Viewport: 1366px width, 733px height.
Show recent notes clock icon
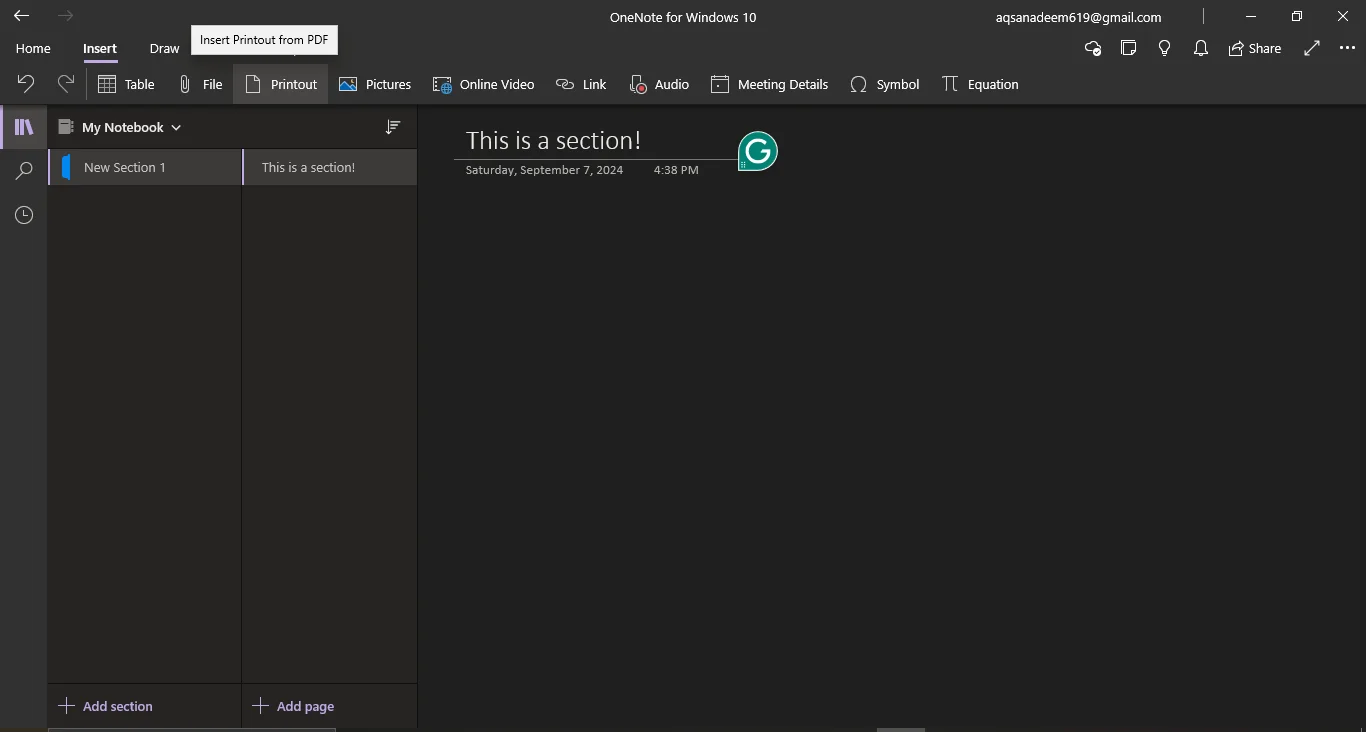24,215
